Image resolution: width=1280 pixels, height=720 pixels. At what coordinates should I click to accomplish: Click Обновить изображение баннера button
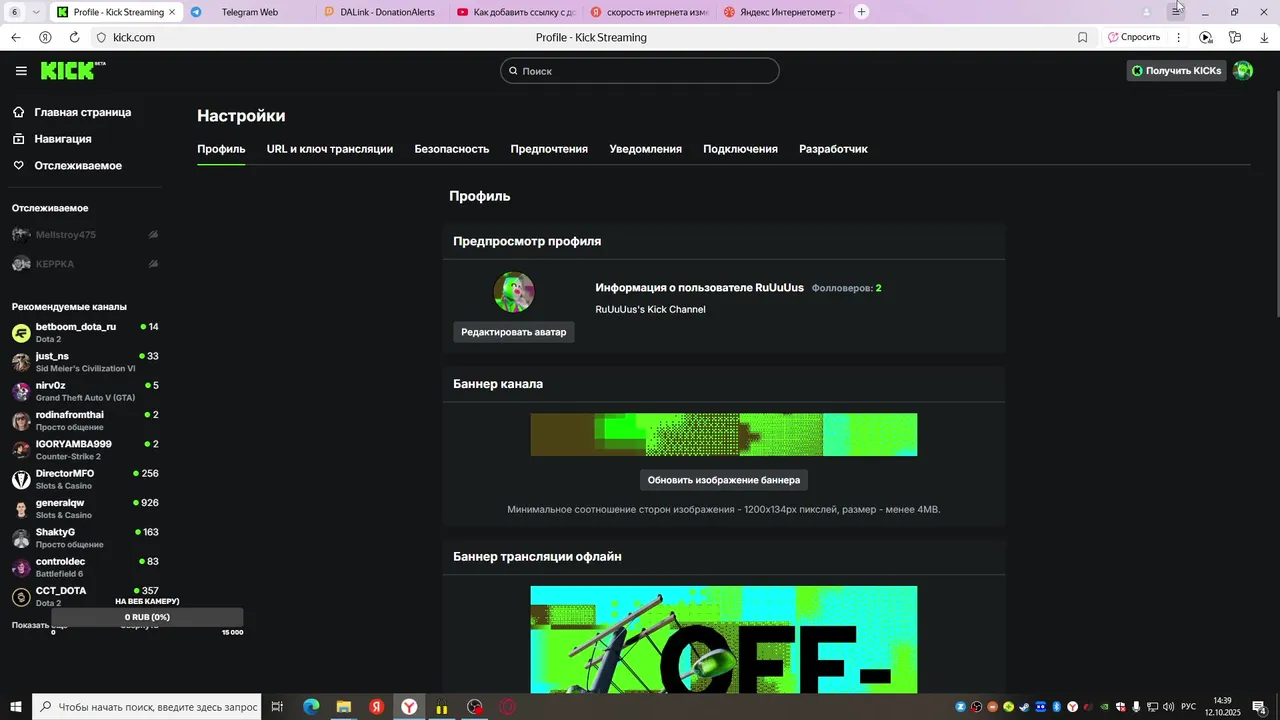[724, 480]
